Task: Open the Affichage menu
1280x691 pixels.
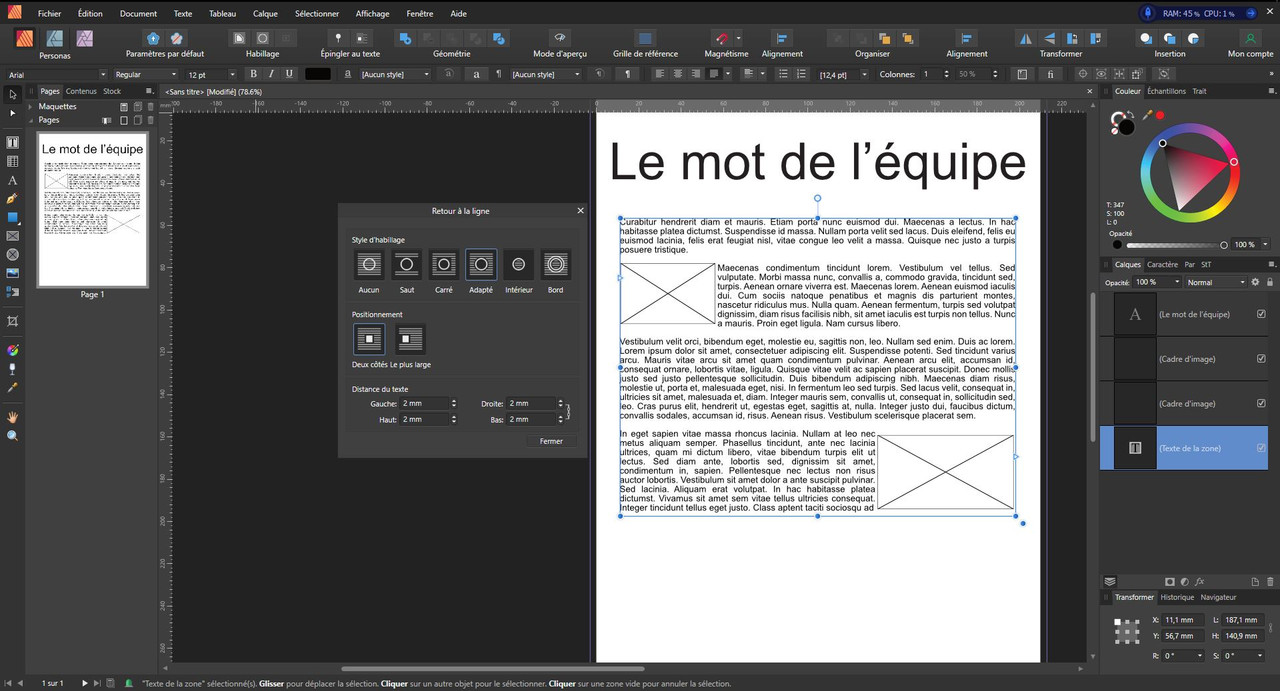Action: 373,14
